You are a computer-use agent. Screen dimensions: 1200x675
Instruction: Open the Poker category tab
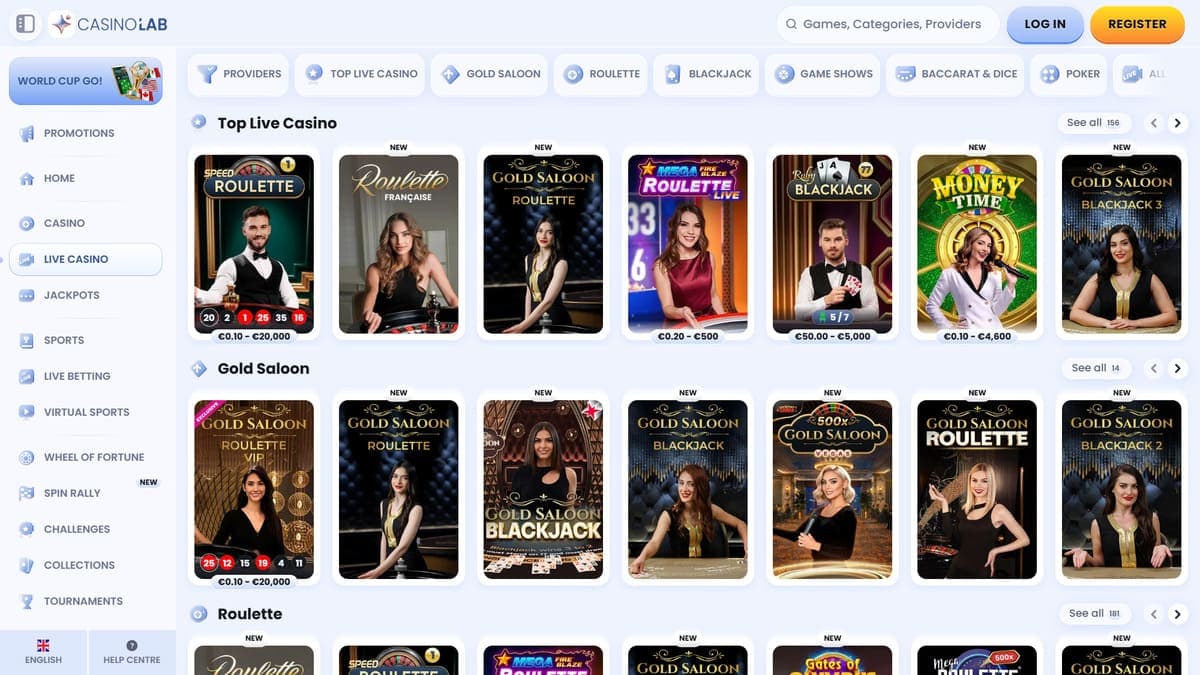pos(1070,74)
